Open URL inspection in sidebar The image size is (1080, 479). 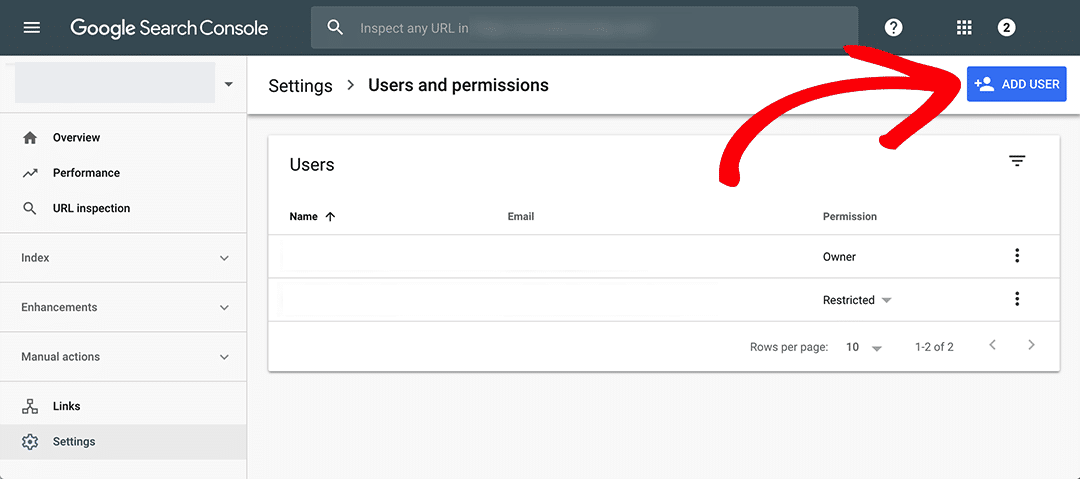pyautogui.click(x=123, y=208)
